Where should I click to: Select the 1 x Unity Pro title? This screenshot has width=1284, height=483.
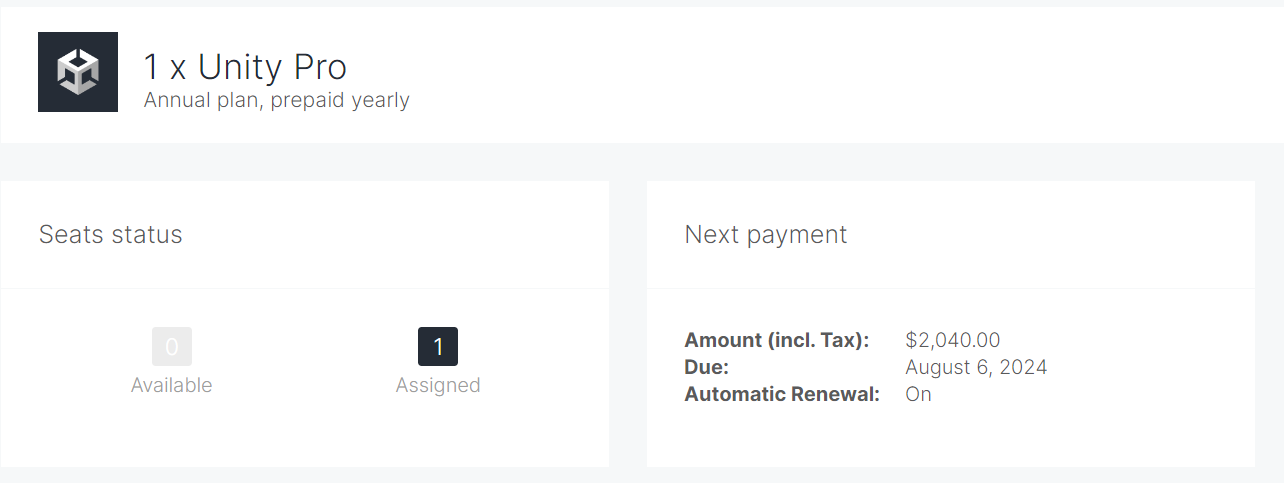click(245, 67)
